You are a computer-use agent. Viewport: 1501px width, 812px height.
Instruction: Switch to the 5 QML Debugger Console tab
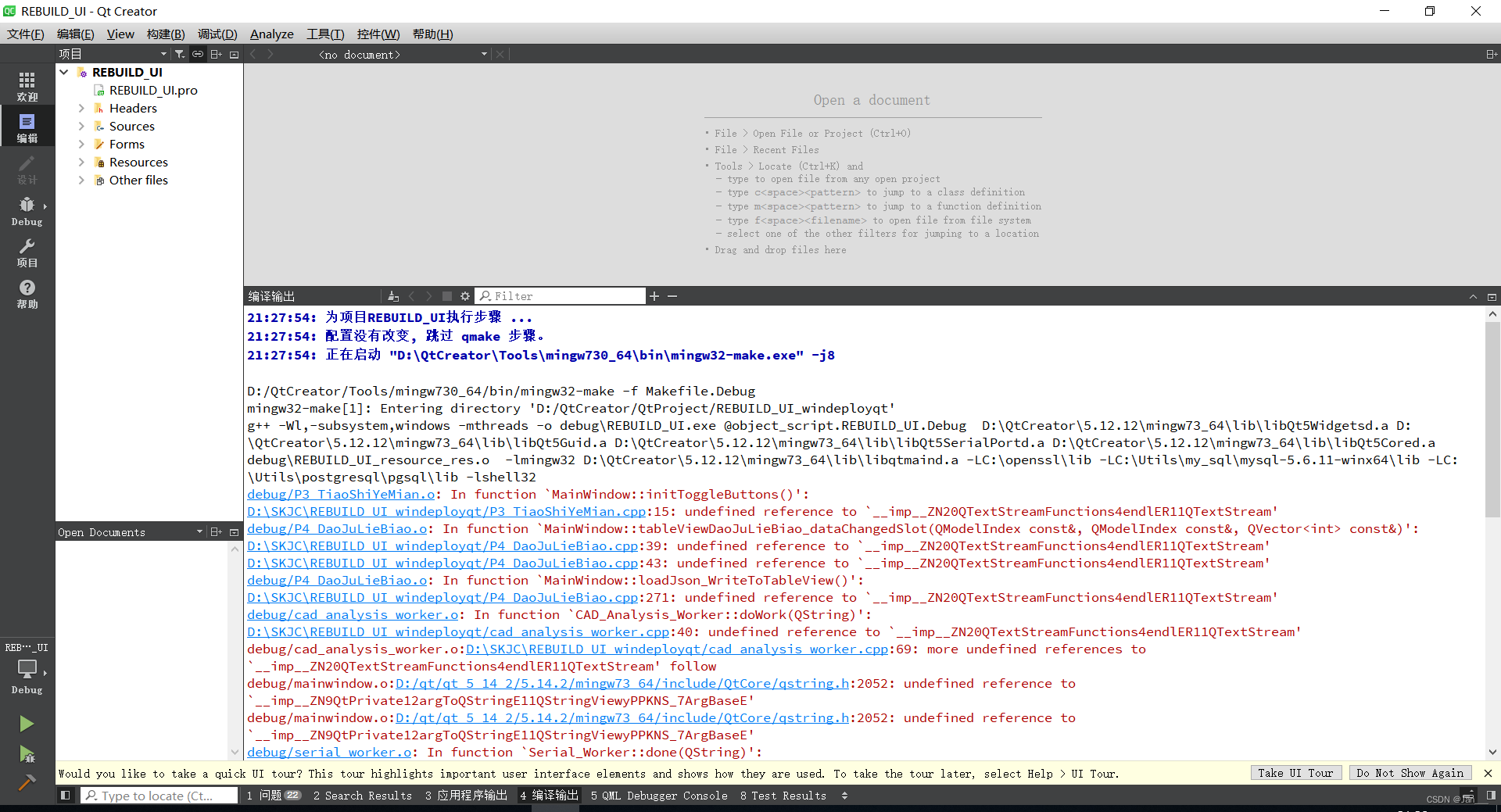point(659,796)
